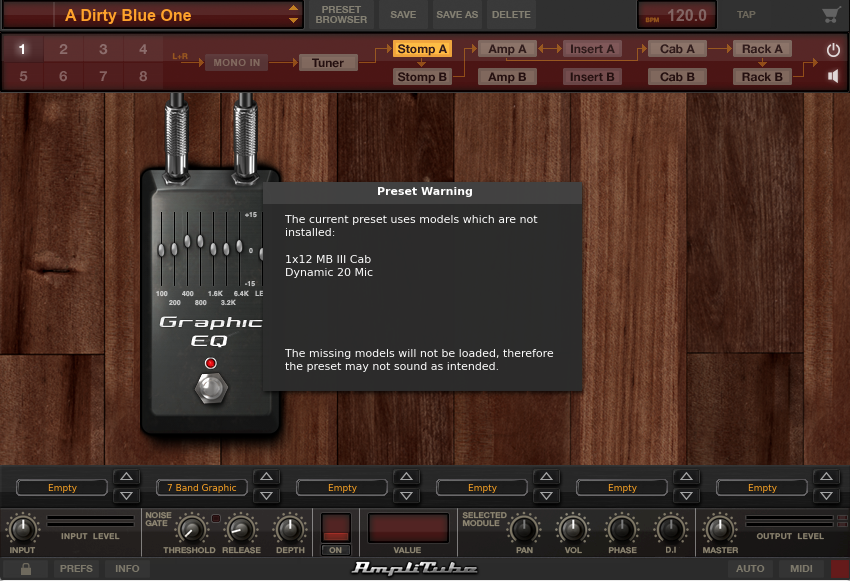The image size is (850, 581).
Task: Click the SAVE button
Action: point(403,15)
